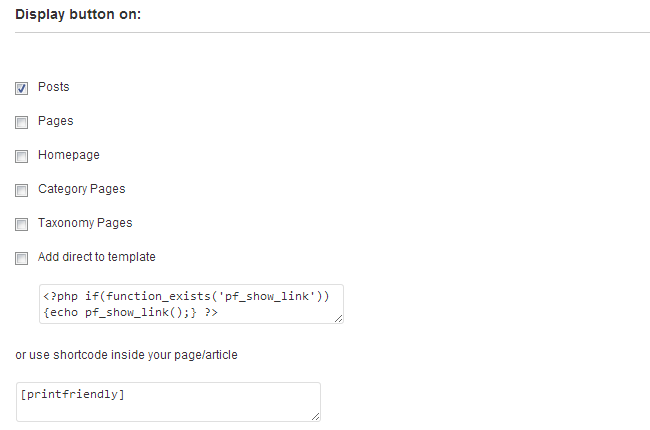Viewport: 650px width, 430px height.
Task: Click the Category Pages label
Action: (x=82, y=189)
